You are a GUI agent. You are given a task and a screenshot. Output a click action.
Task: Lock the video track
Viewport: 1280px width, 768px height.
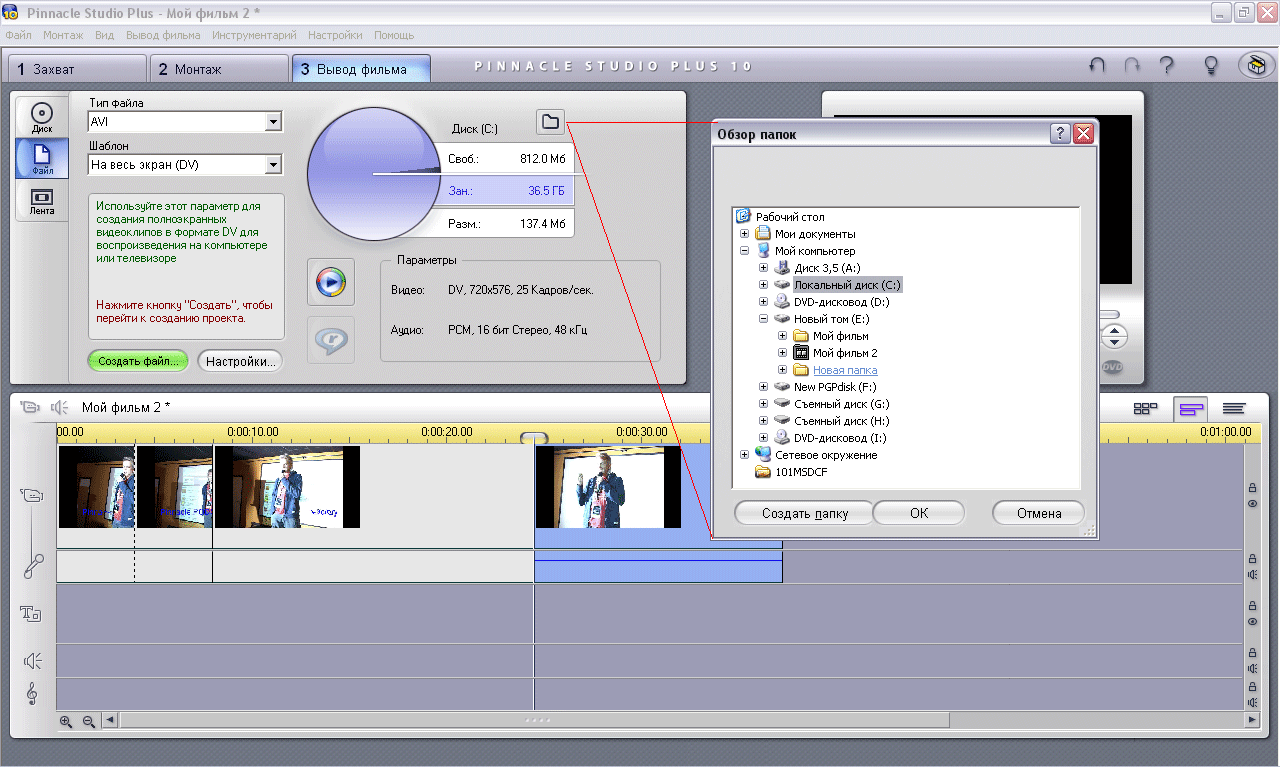1252,488
